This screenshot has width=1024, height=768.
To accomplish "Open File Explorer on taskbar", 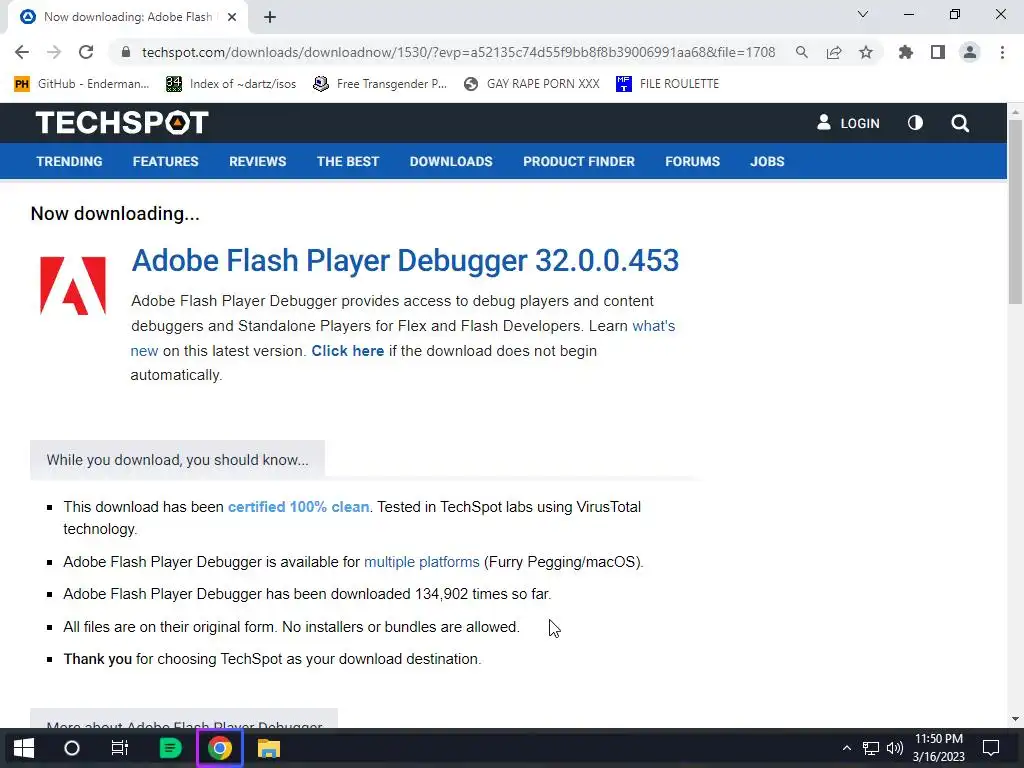I will 268,748.
